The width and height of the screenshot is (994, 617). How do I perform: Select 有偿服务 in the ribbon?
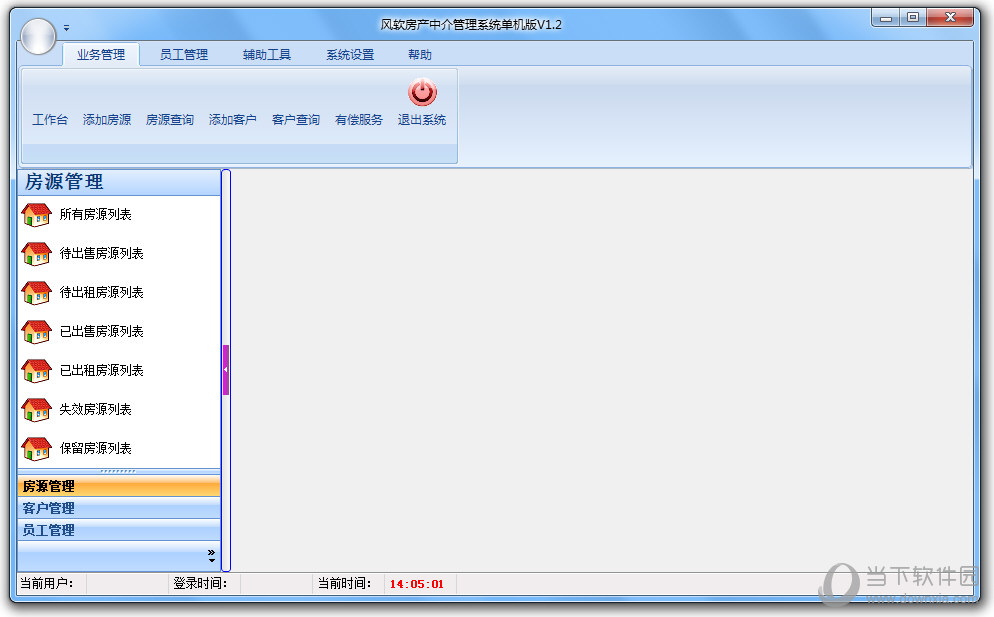click(x=359, y=119)
